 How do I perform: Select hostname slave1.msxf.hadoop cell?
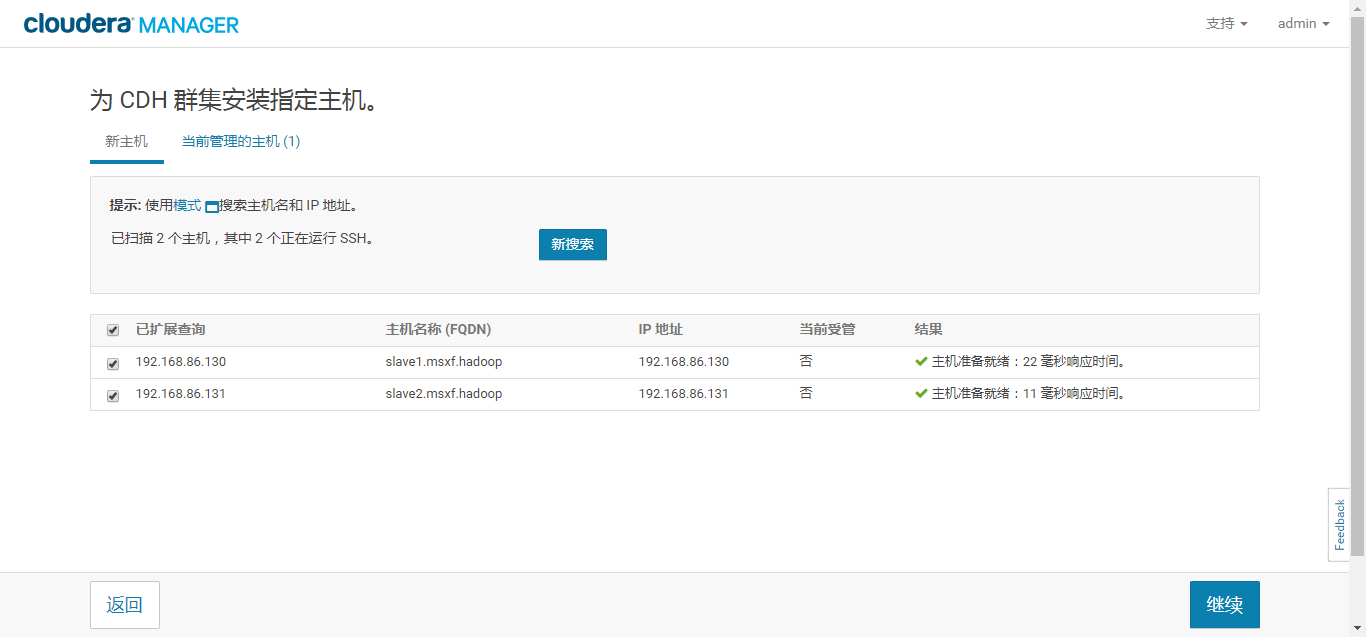click(444, 362)
